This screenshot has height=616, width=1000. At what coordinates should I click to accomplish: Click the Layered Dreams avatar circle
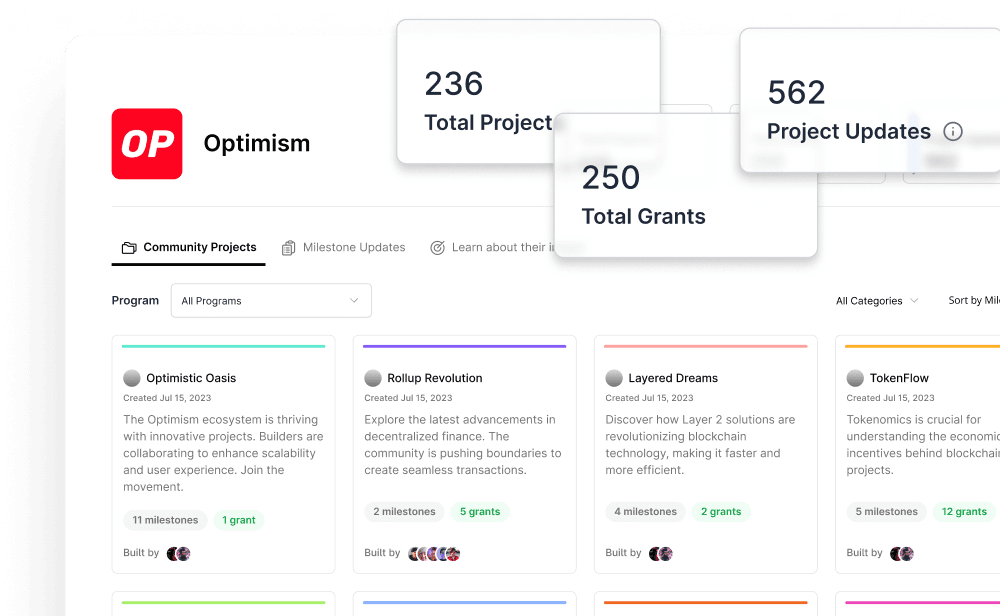pos(613,378)
